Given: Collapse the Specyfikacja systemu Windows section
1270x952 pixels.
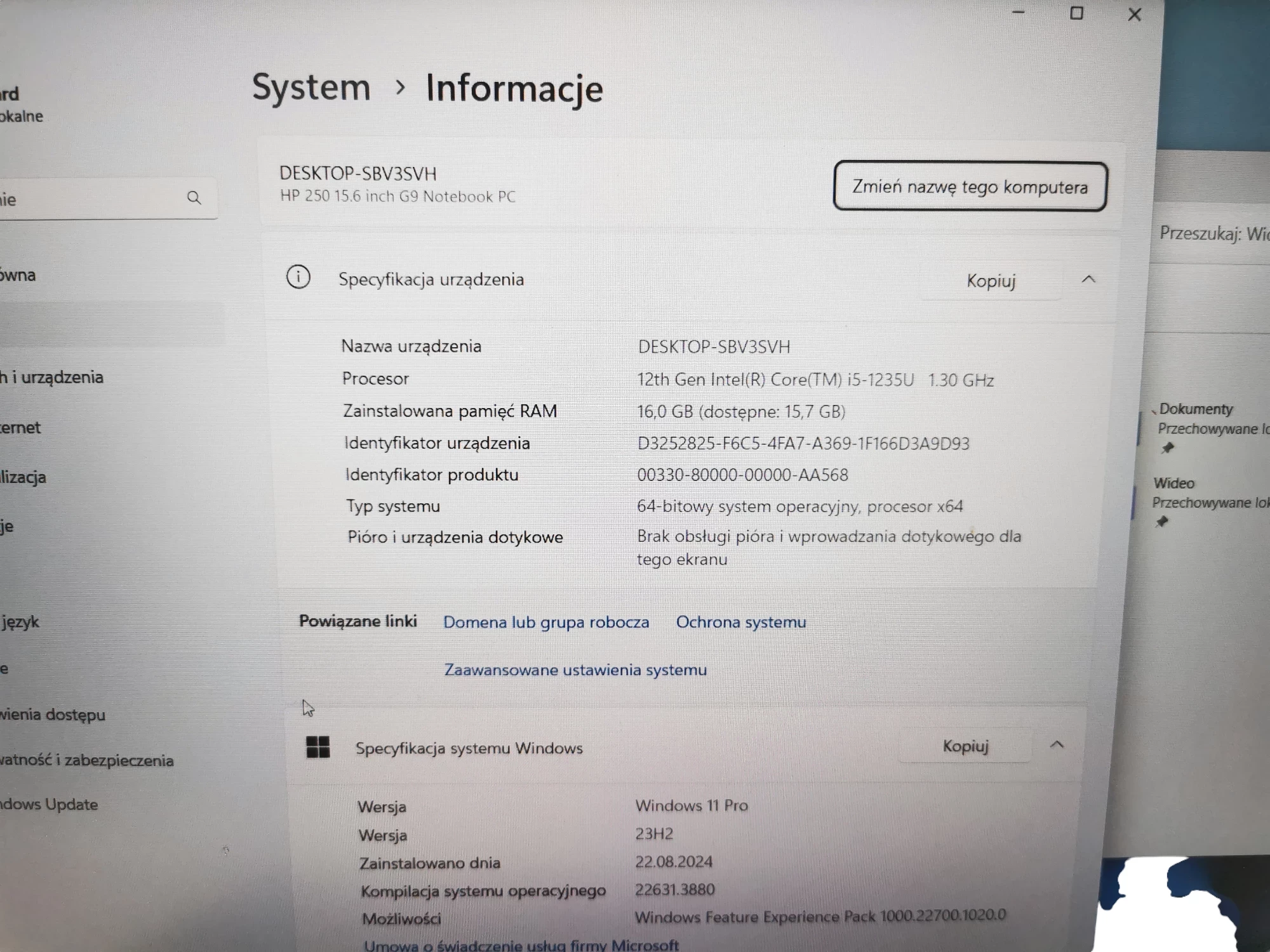Looking at the screenshot, I should click(1057, 745).
